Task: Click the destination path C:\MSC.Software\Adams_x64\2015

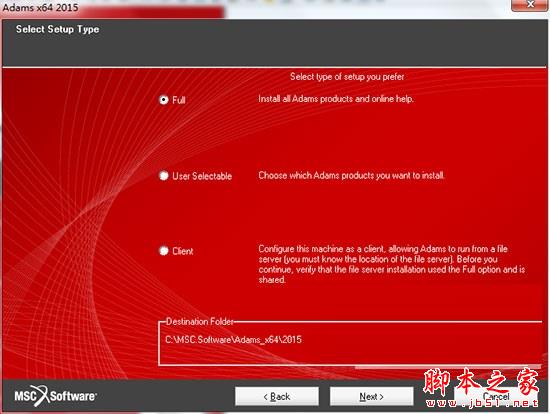Action: 233,340
